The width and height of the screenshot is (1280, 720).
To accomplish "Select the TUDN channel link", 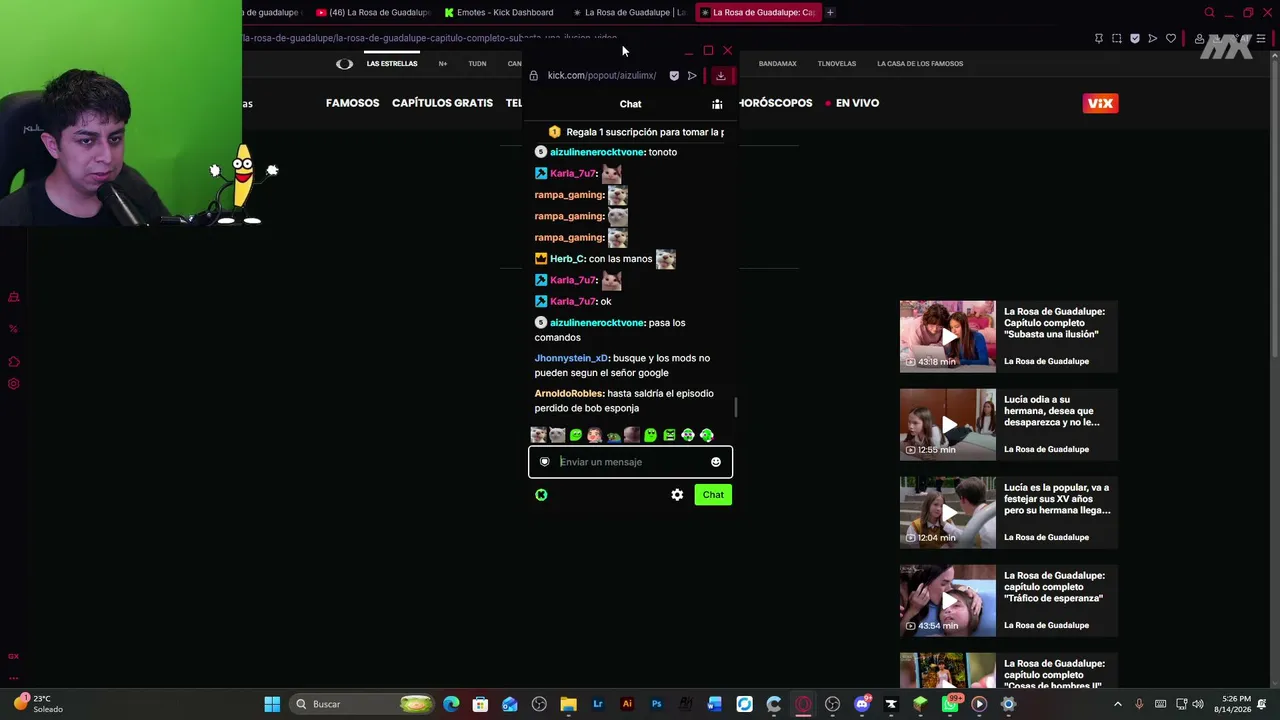I will 477,64.
